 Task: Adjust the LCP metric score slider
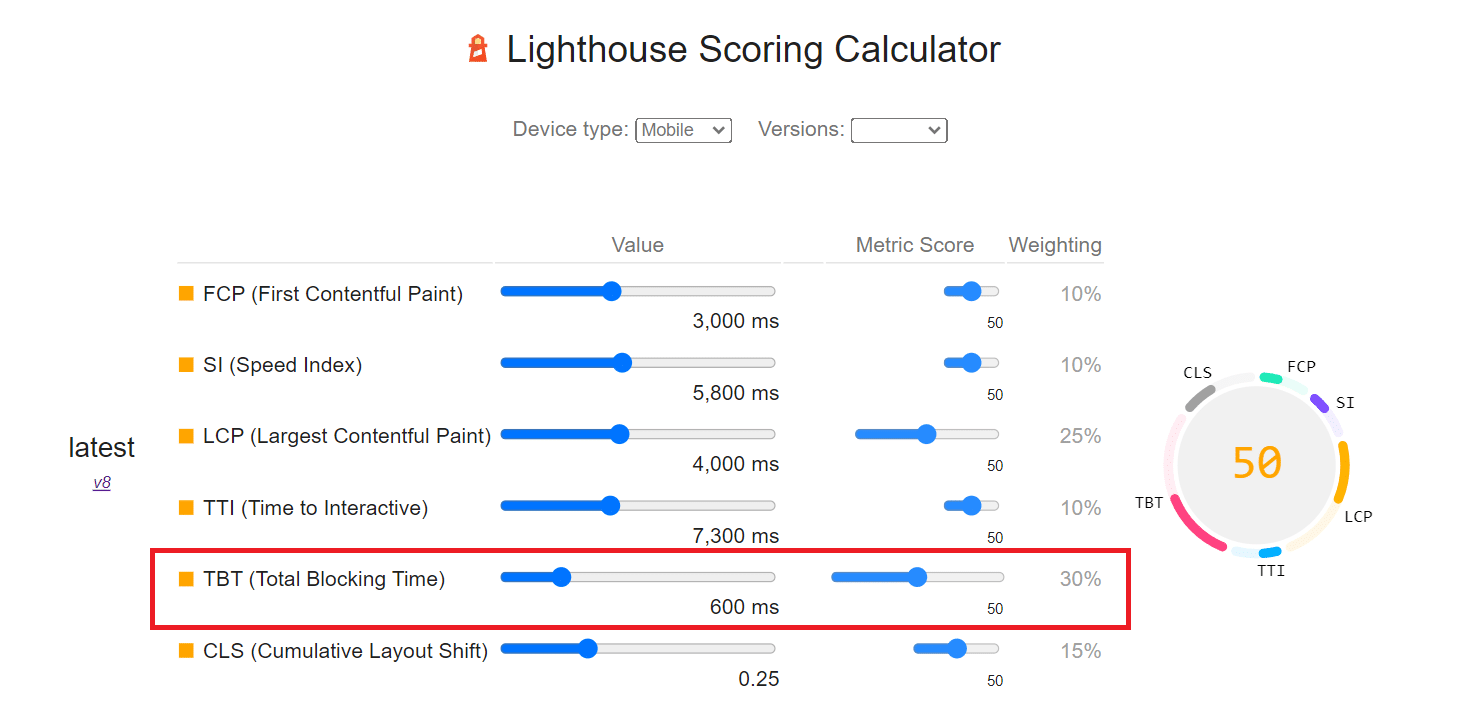tap(927, 434)
